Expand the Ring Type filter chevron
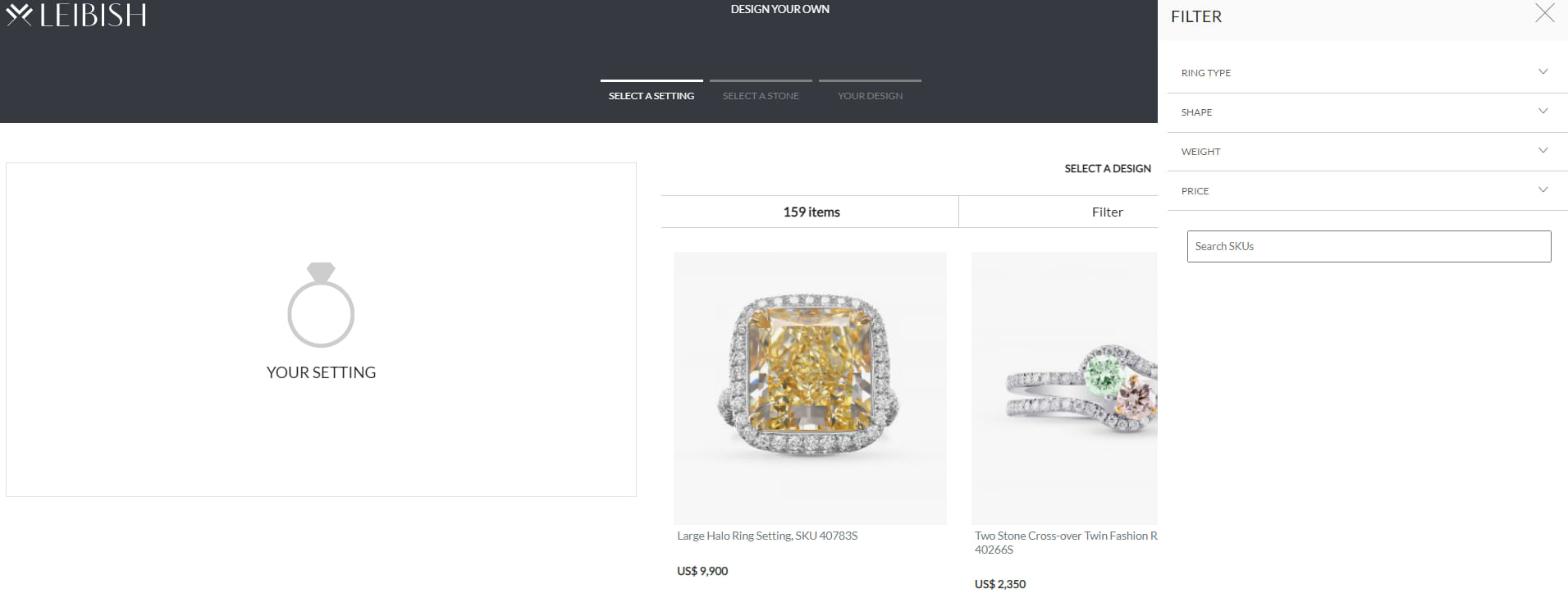 pyautogui.click(x=1543, y=71)
